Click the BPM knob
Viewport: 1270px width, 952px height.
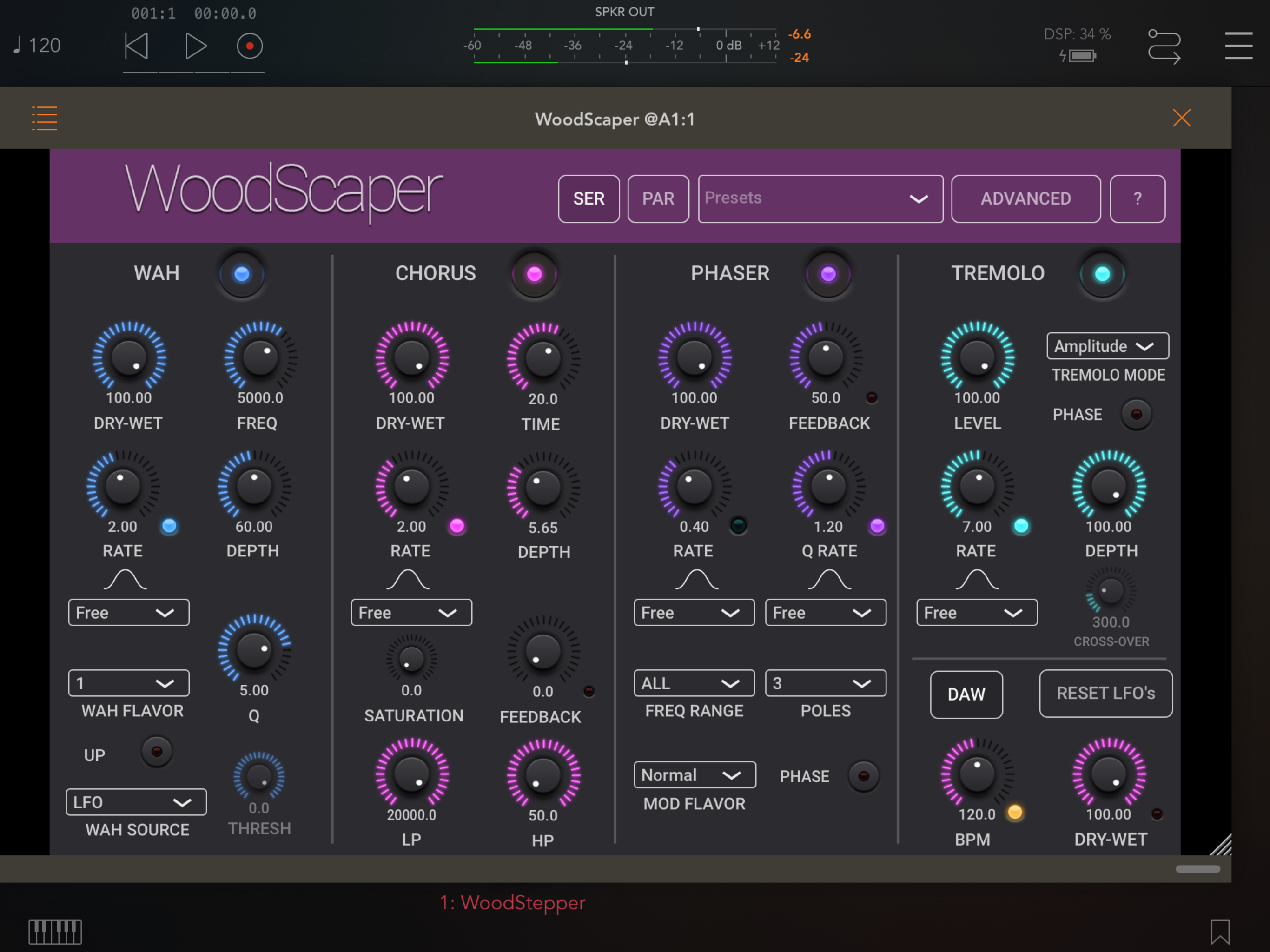point(977,774)
